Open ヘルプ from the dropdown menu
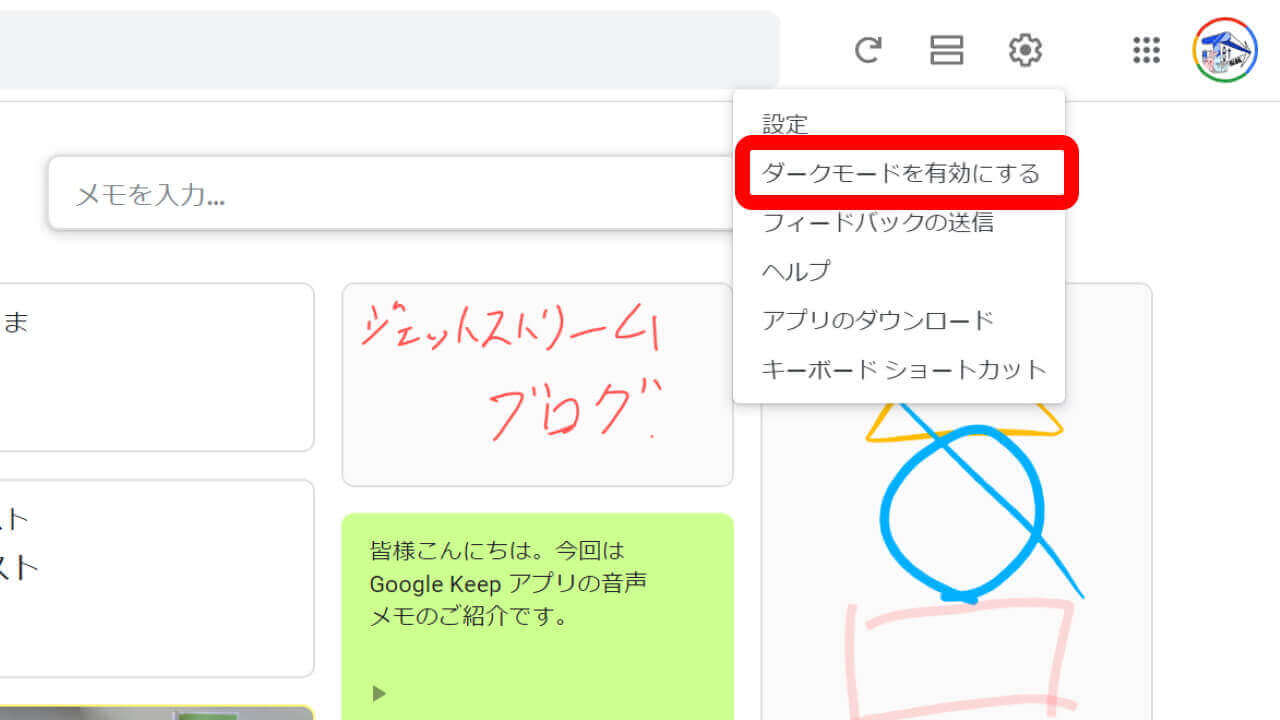Screen dimensions: 1280x720 click(x=796, y=271)
